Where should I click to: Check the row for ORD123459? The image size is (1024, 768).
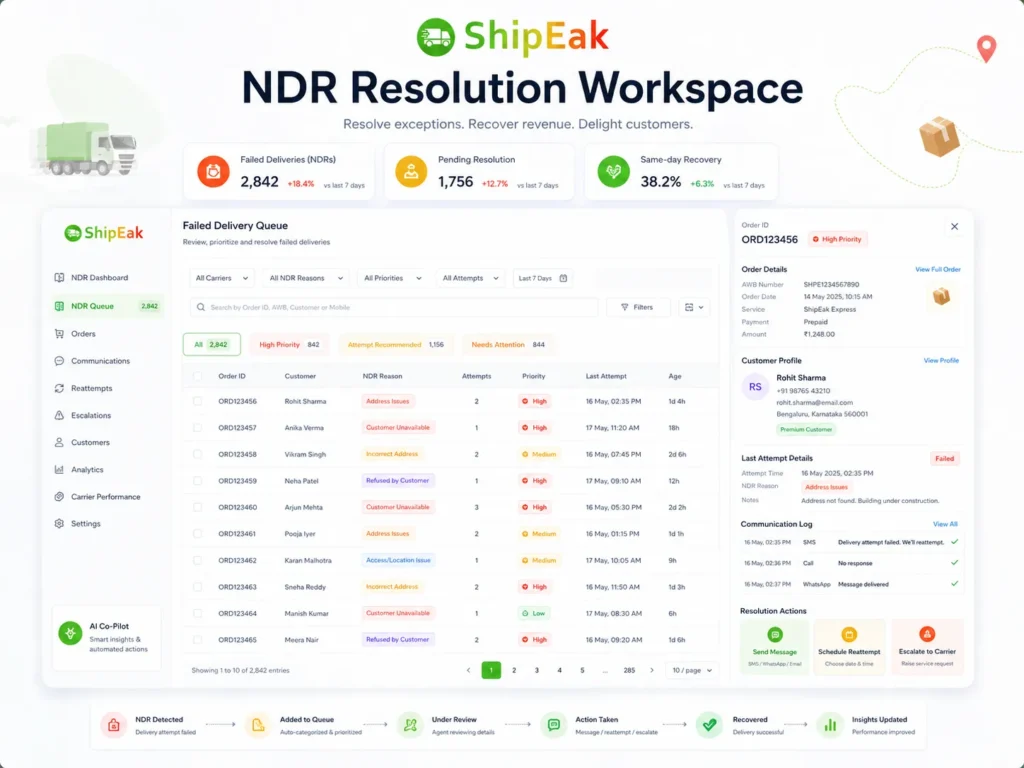pos(198,481)
